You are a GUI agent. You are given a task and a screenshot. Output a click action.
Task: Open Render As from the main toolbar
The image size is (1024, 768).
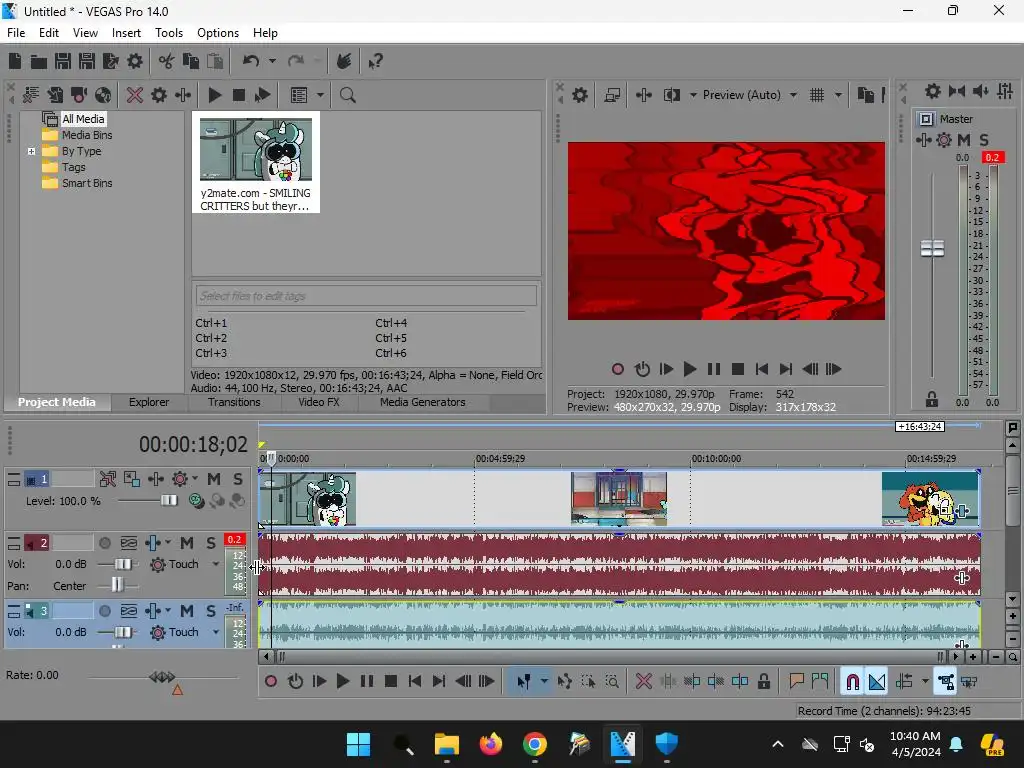point(111,61)
